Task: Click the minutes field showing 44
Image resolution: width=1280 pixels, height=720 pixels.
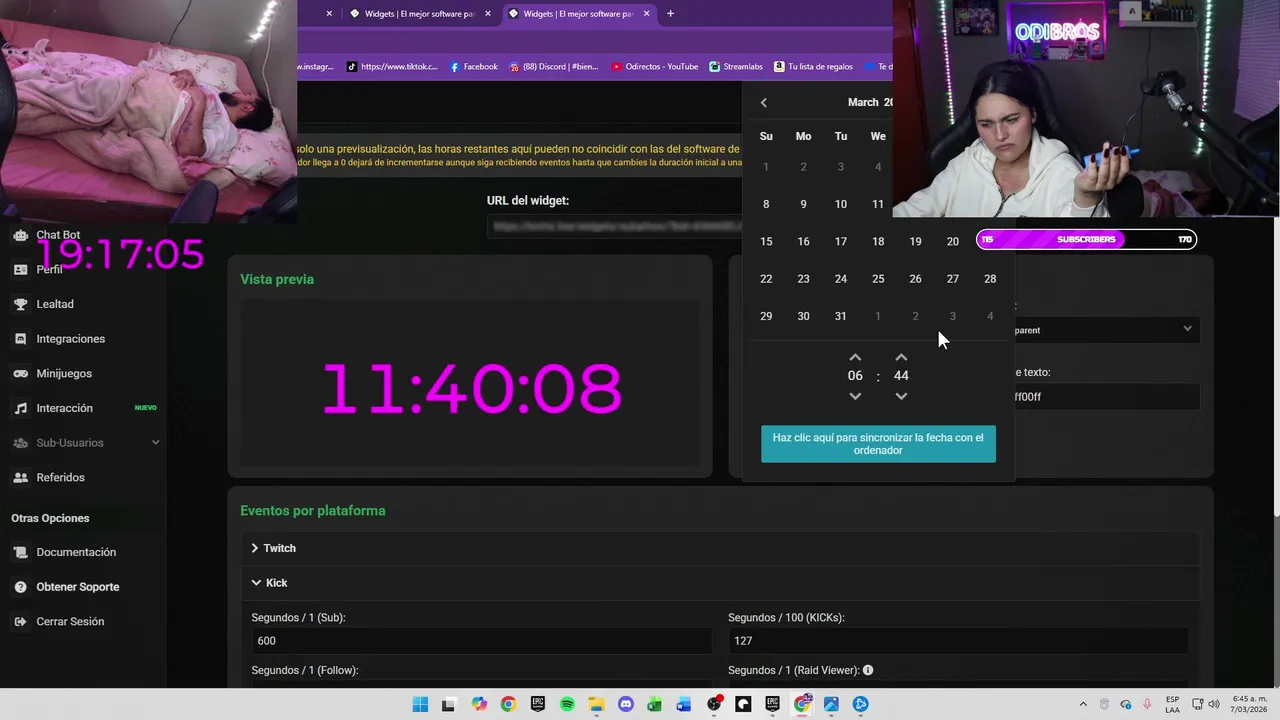Action: click(x=901, y=376)
